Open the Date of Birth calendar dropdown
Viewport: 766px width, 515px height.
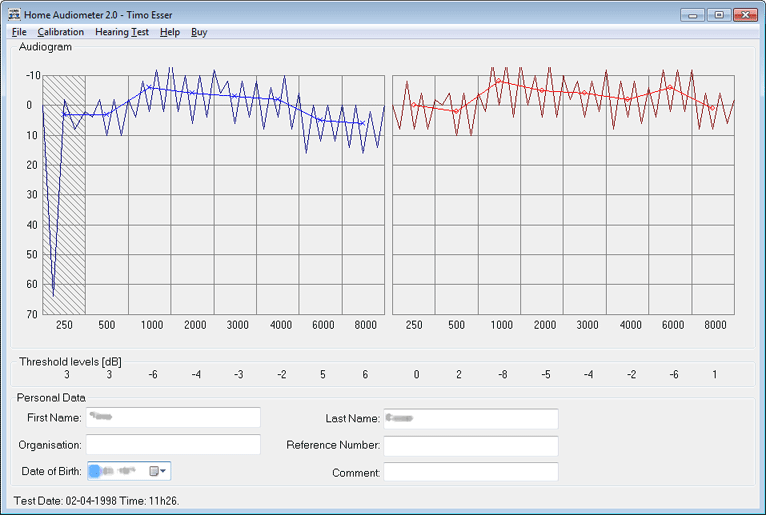[x=158, y=471]
